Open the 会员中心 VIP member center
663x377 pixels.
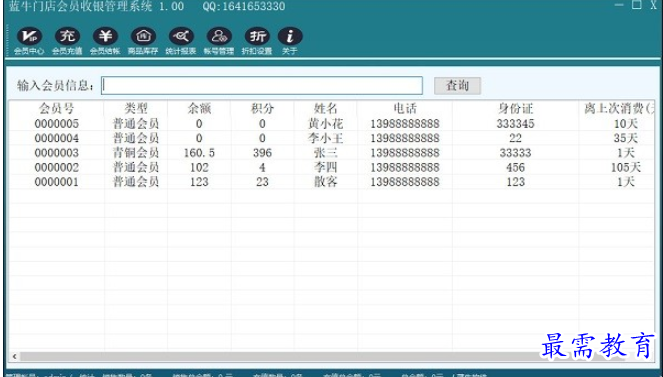coord(29,41)
